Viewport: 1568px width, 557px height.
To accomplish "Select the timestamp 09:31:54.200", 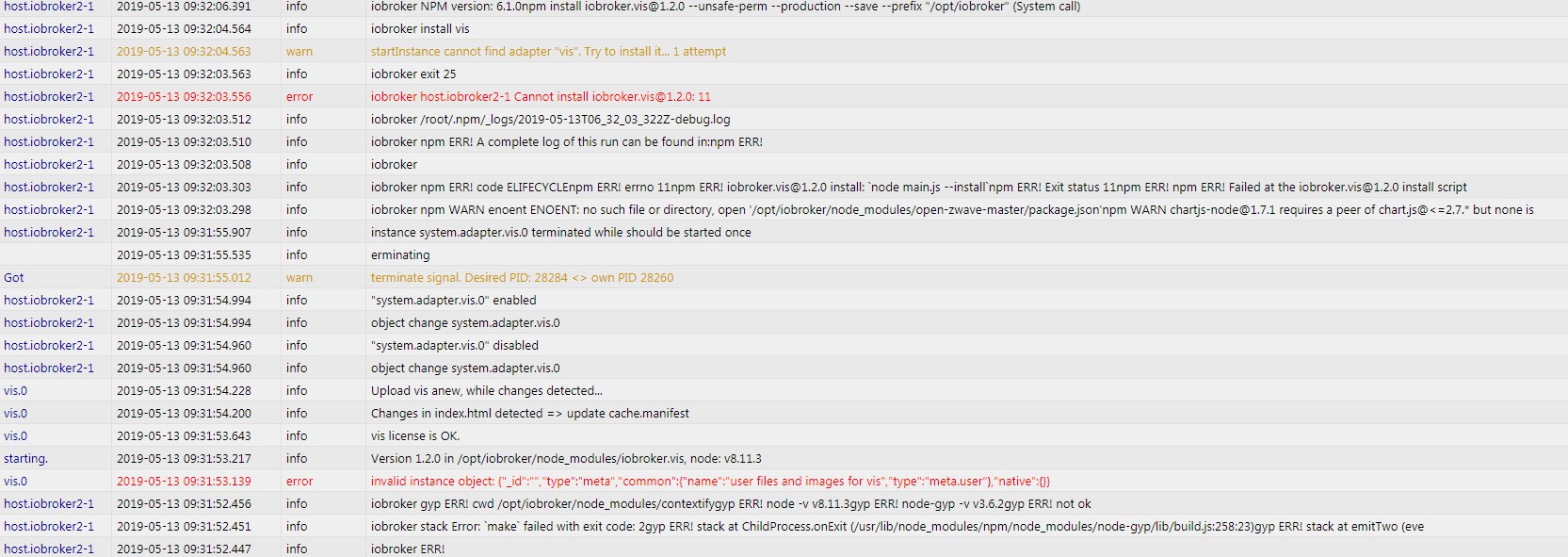I will click(184, 413).
